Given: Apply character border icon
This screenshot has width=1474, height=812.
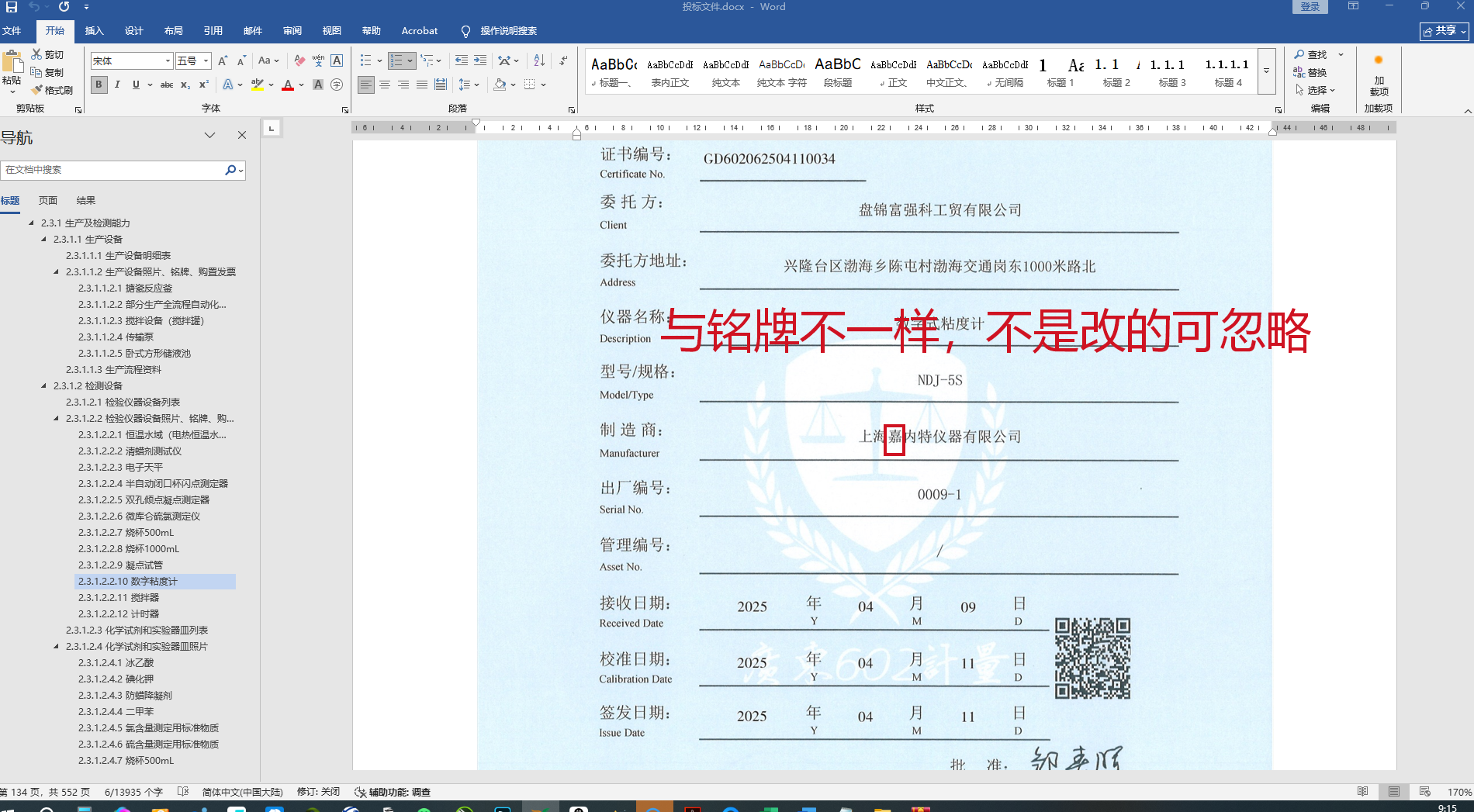Looking at the screenshot, I should 337,60.
